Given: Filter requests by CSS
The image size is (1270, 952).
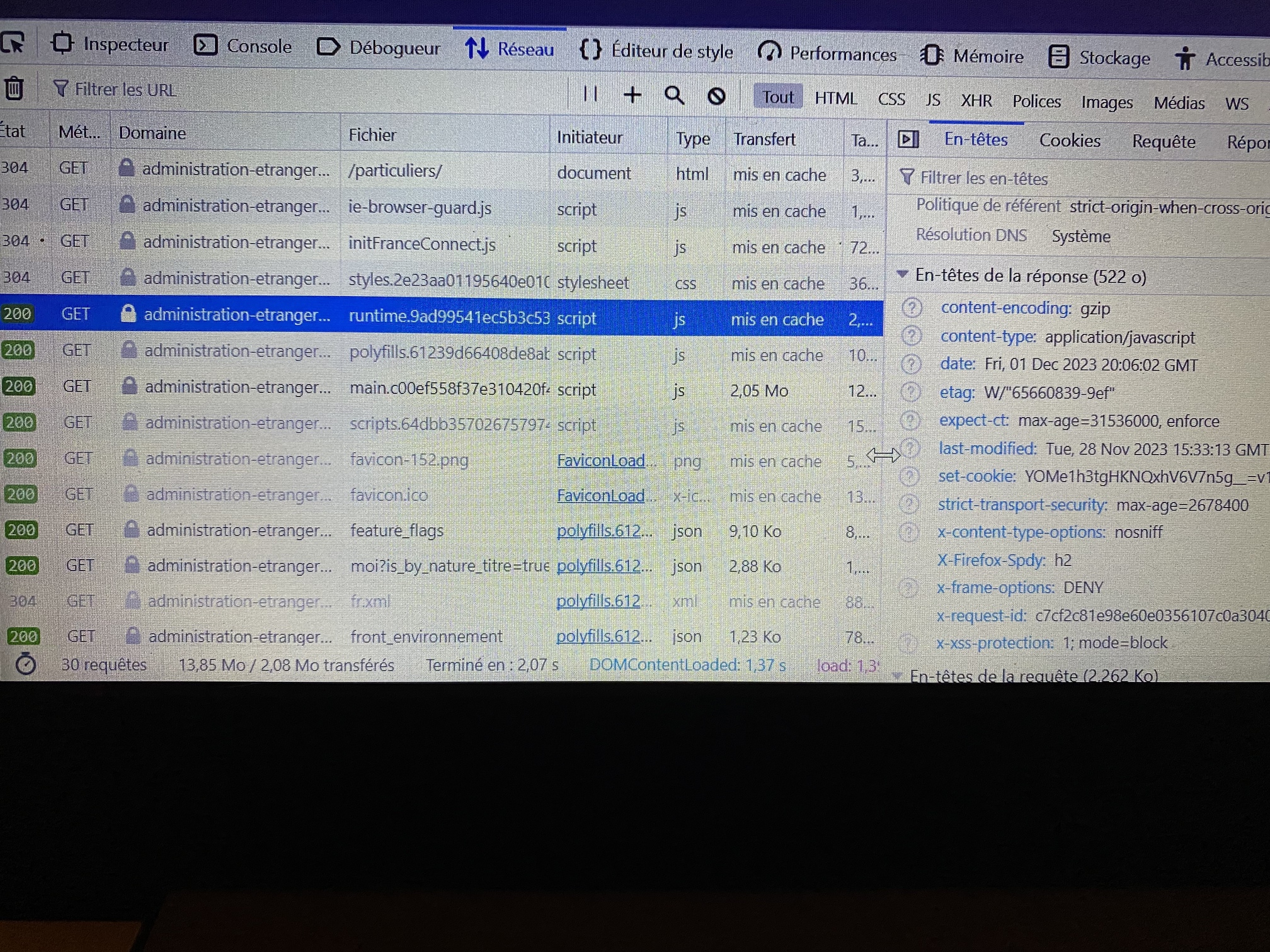Looking at the screenshot, I should (x=891, y=99).
